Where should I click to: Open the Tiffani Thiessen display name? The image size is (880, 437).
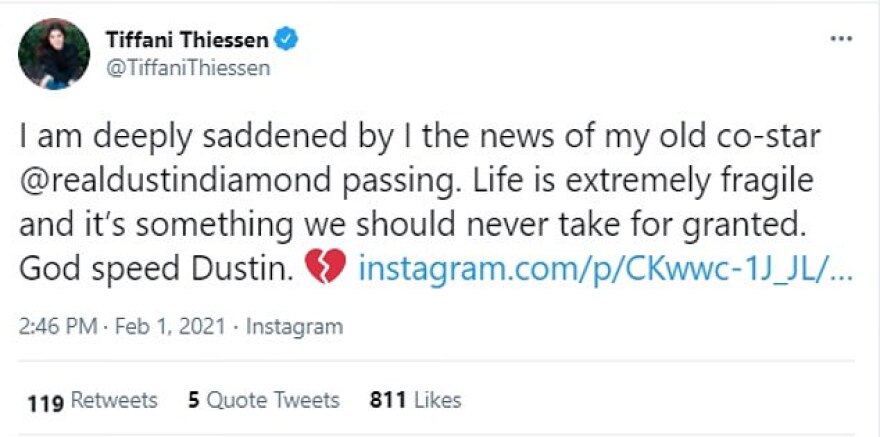(x=187, y=39)
